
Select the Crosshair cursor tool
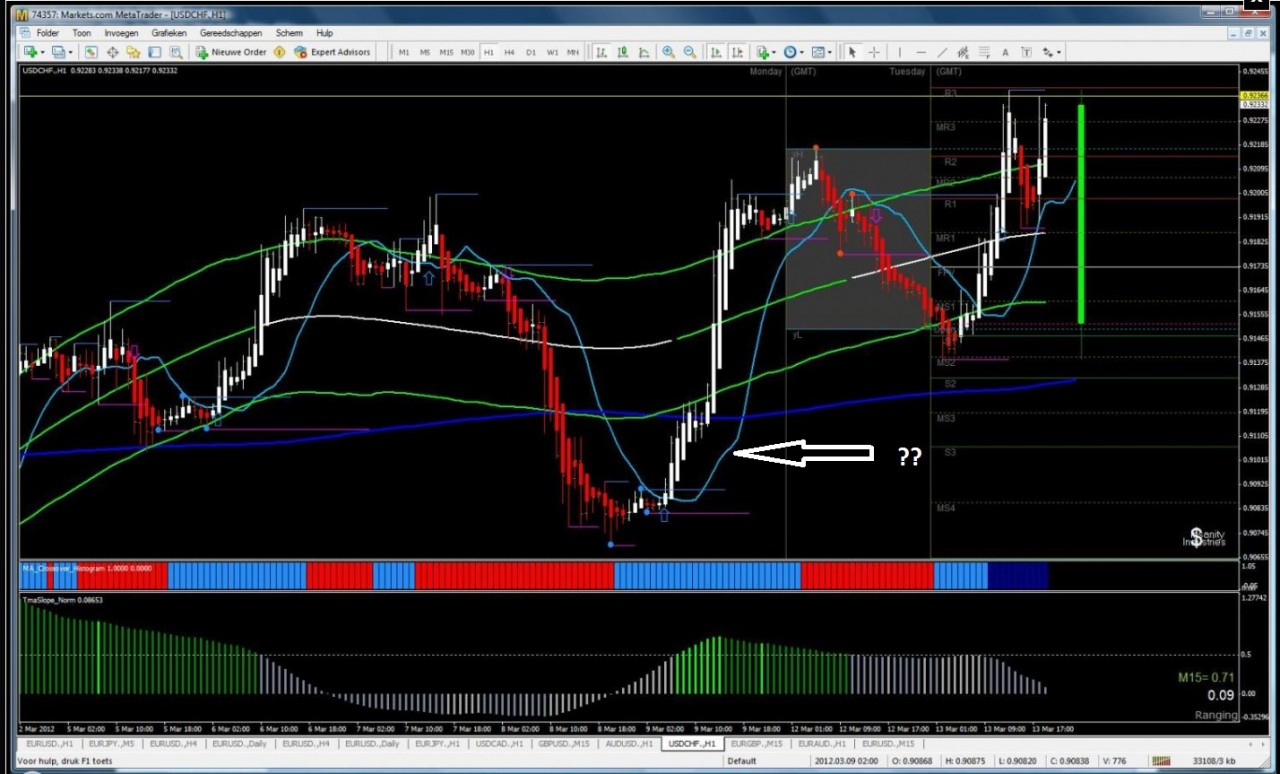point(874,52)
